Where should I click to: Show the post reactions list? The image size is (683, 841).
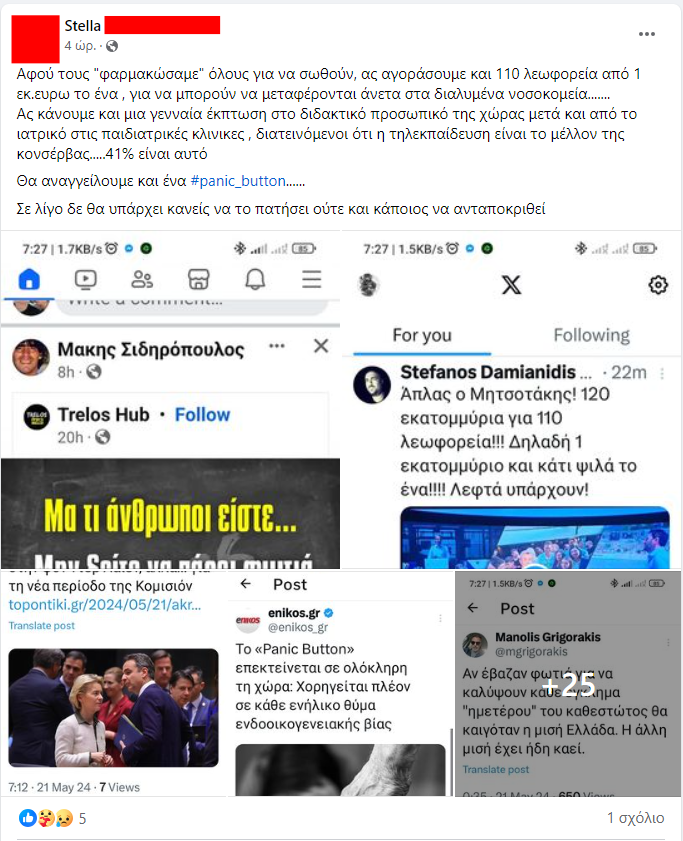point(52,818)
